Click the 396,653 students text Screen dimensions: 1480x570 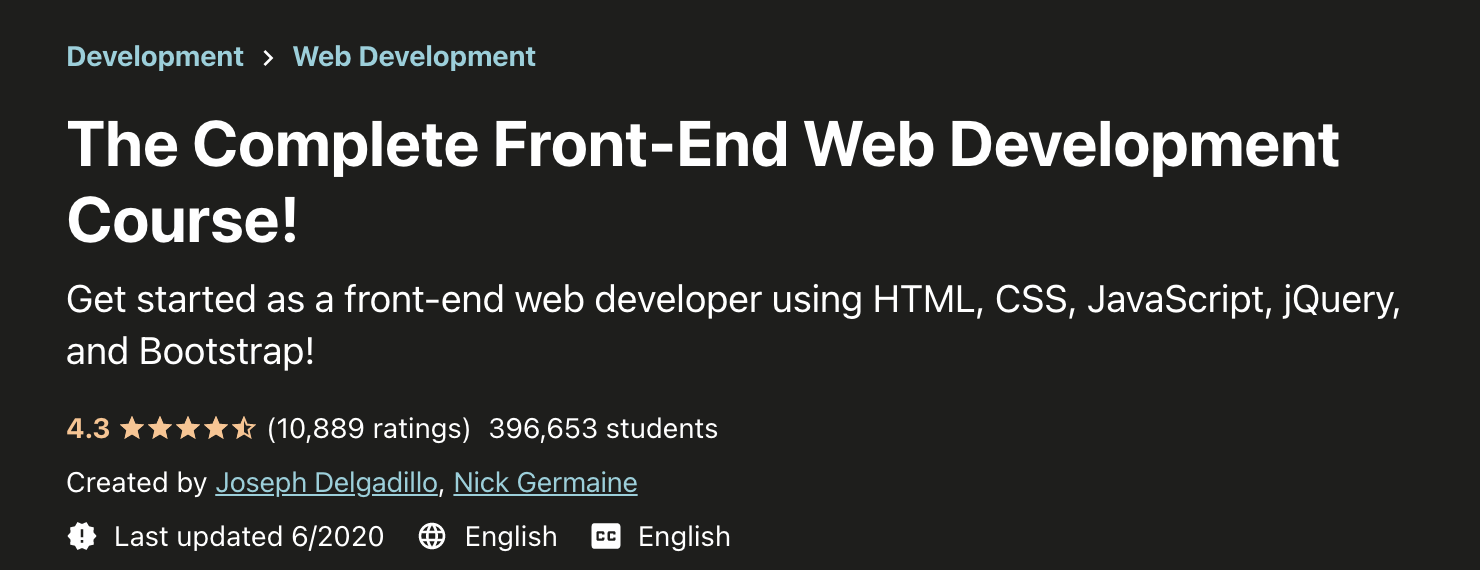(x=603, y=429)
